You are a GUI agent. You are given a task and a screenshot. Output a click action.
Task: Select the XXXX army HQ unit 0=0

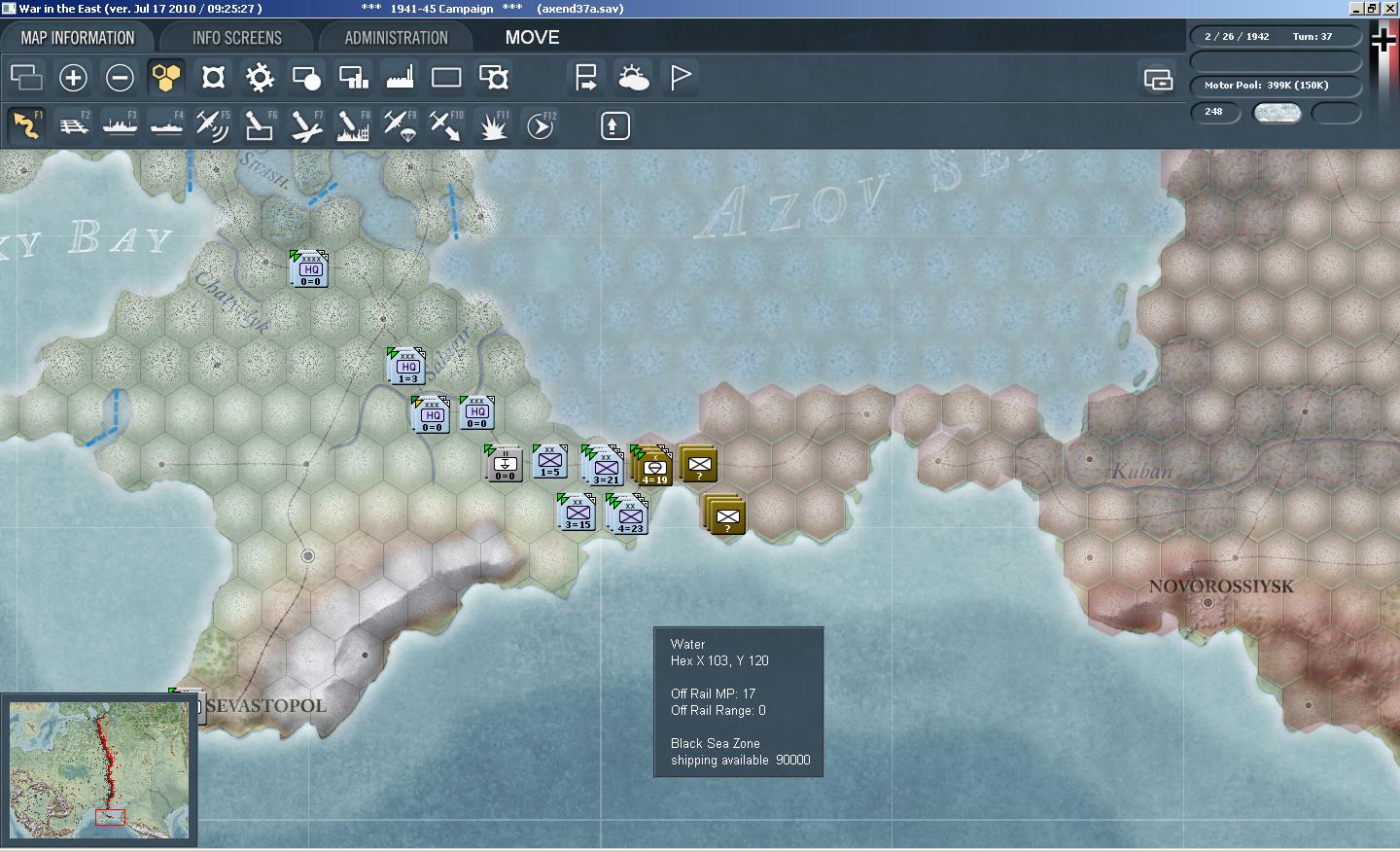[x=310, y=269]
